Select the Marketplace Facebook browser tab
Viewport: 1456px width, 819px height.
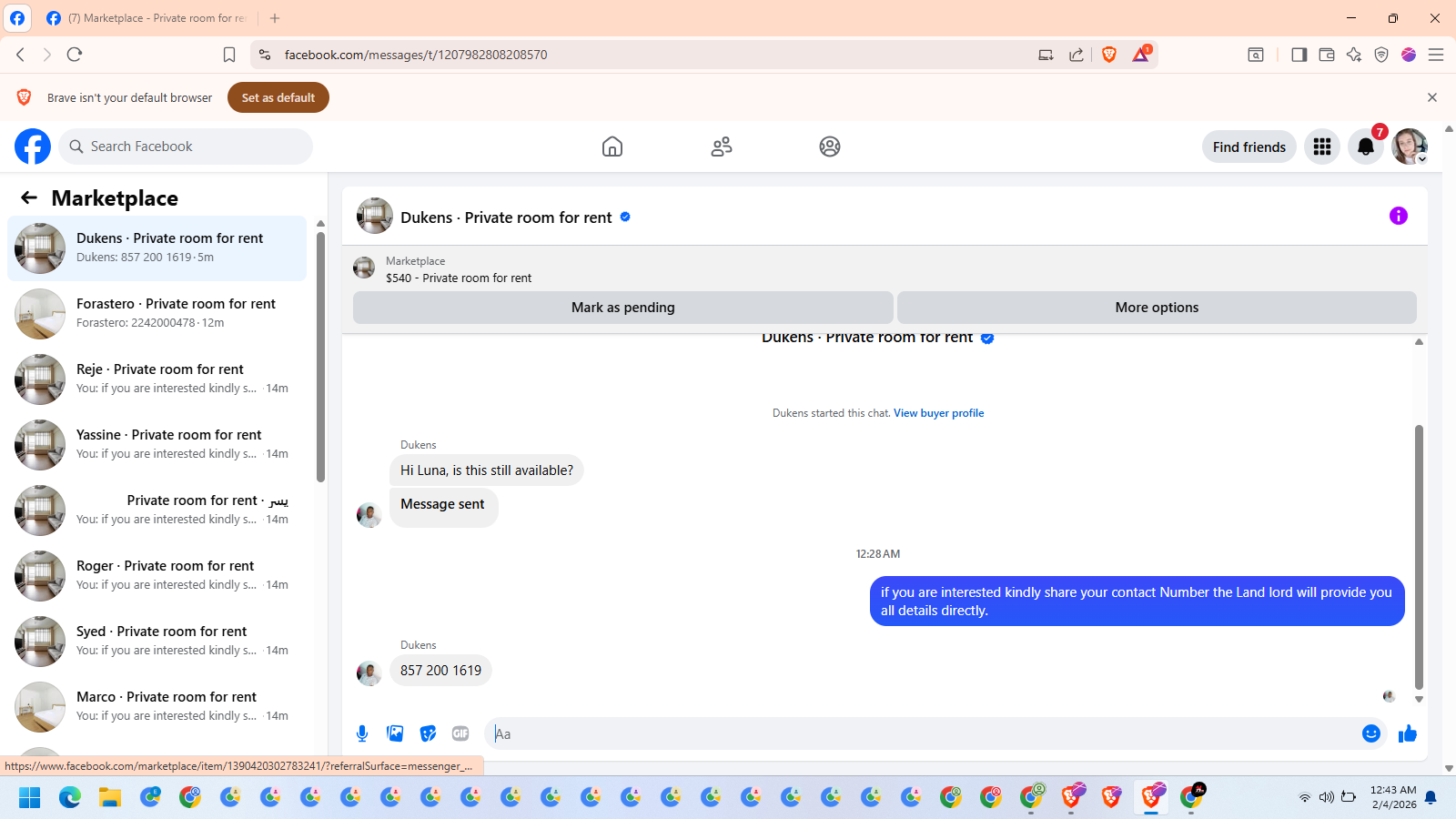pos(146,18)
